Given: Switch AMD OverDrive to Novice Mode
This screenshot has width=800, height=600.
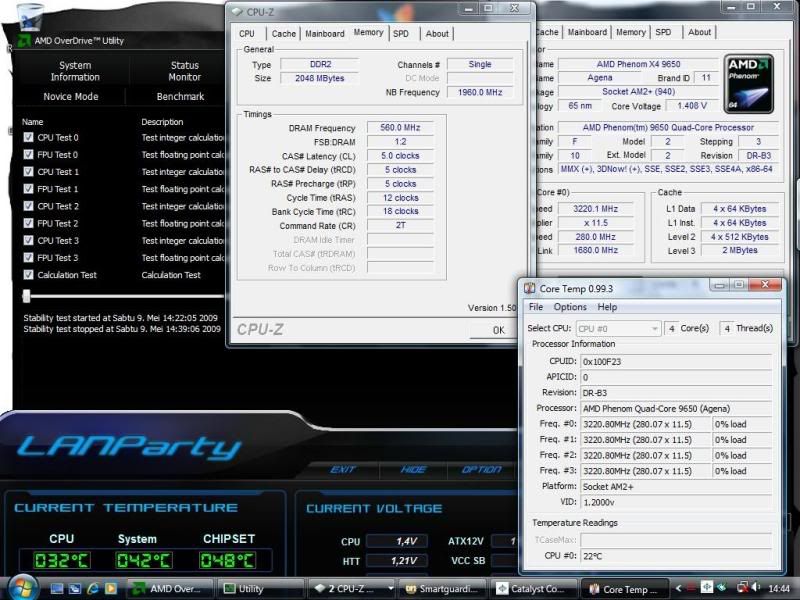Looking at the screenshot, I should (x=71, y=96).
